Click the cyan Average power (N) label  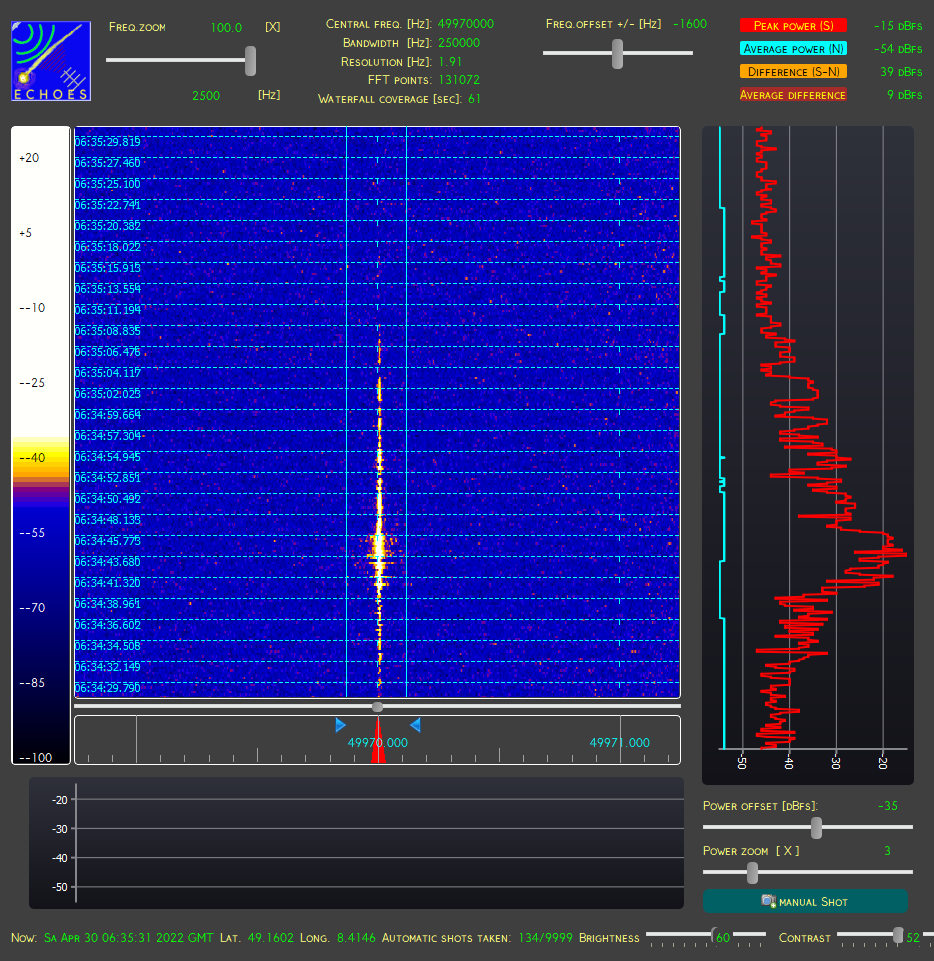tap(793, 48)
